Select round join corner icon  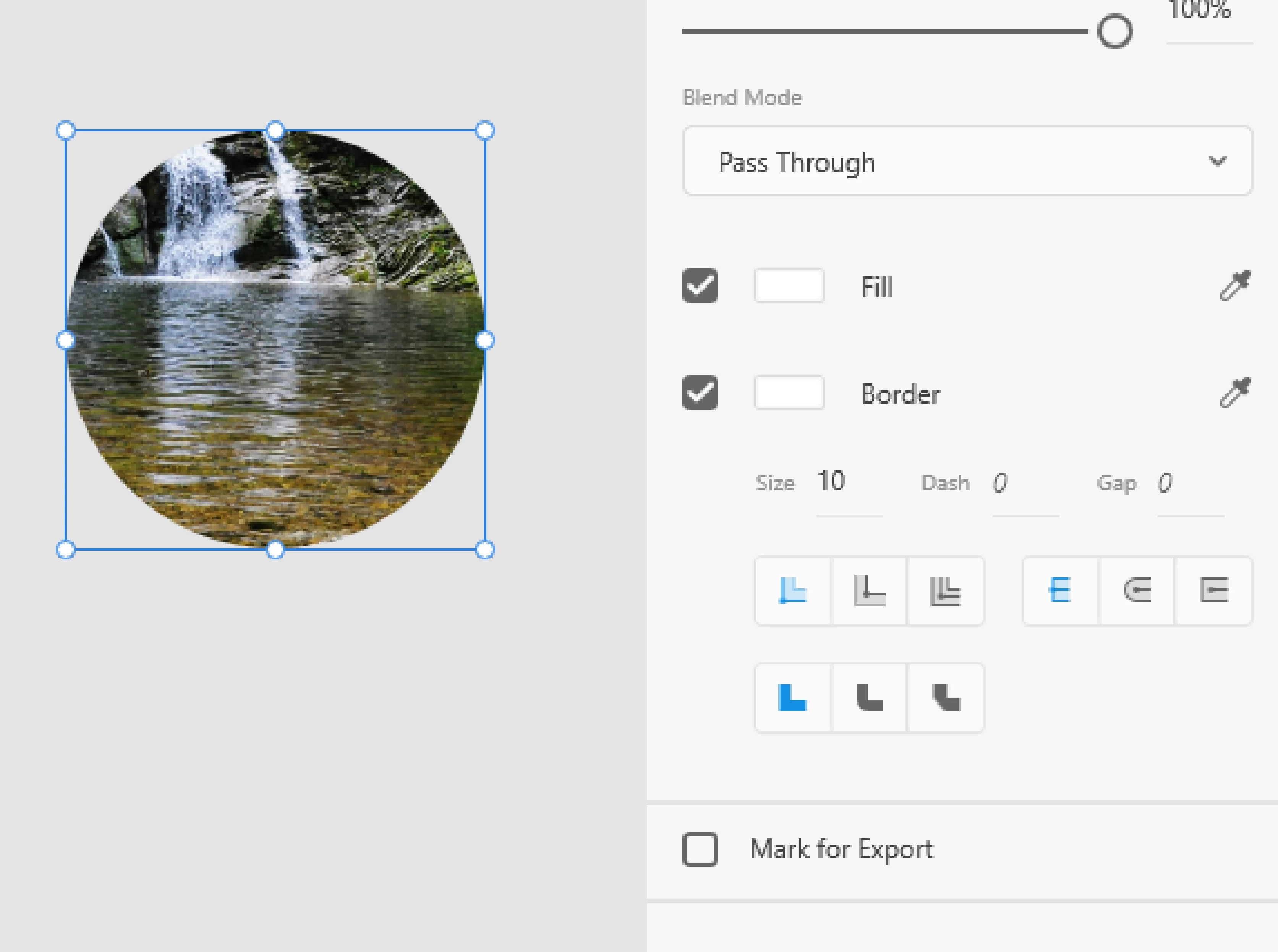[869, 698]
